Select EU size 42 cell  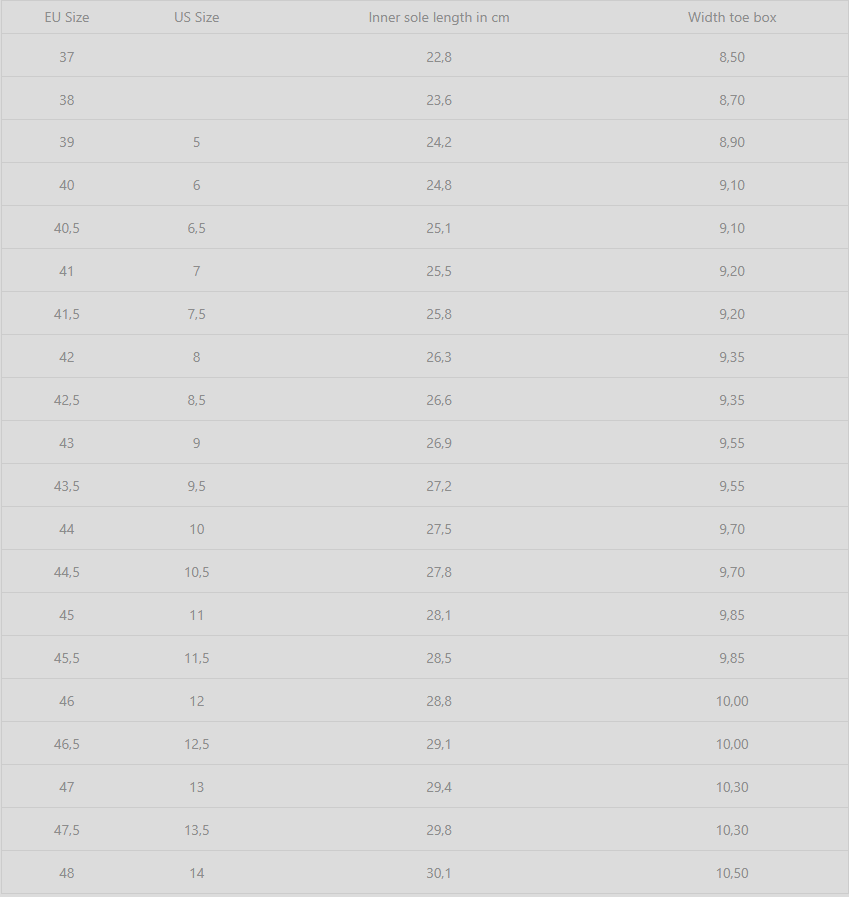coord(67,357)
